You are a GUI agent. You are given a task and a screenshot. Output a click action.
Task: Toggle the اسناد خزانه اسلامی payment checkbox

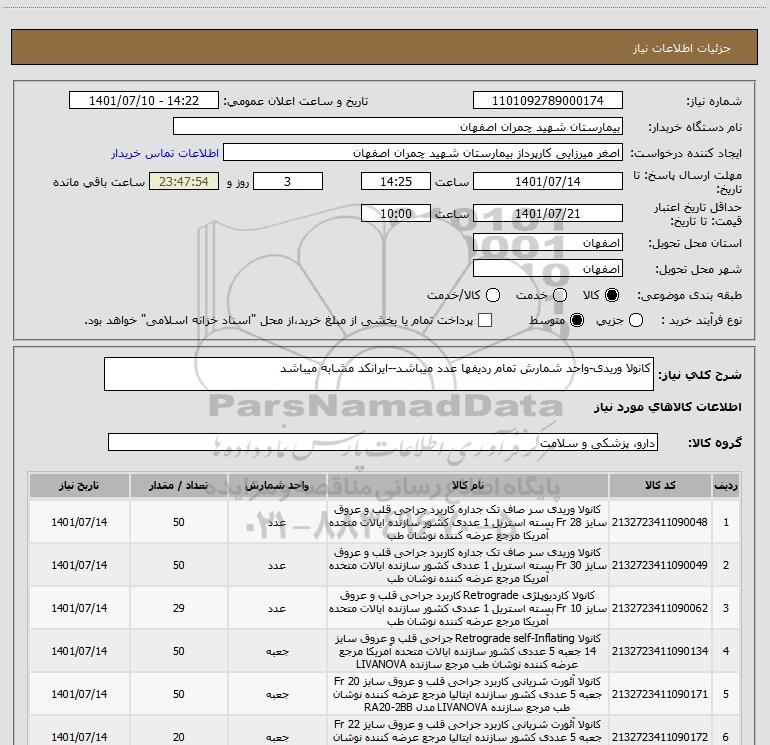tap(485, 320)
